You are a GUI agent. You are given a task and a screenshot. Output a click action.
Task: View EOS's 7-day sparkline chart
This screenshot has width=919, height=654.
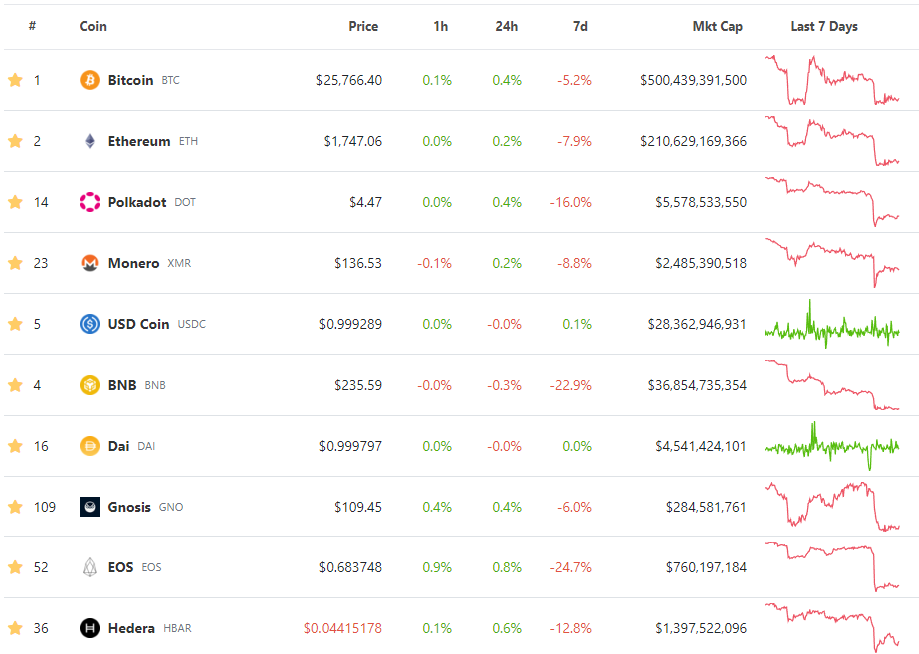[x=832, y=567]
